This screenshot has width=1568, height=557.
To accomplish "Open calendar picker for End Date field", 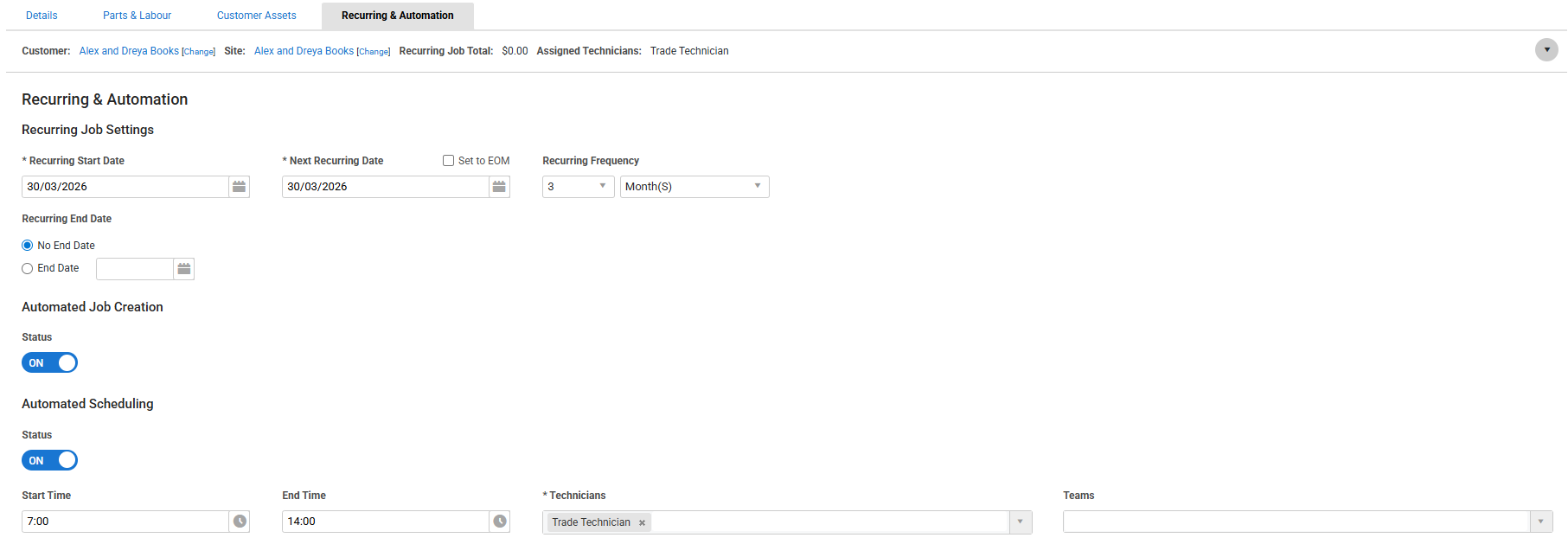I will tap(184, 269).
